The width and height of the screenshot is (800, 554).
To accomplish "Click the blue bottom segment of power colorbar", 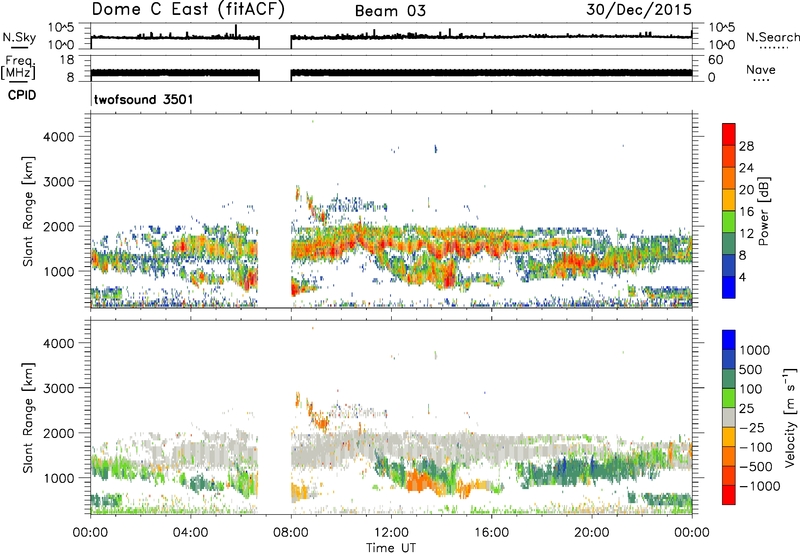I will pos(729,287).
